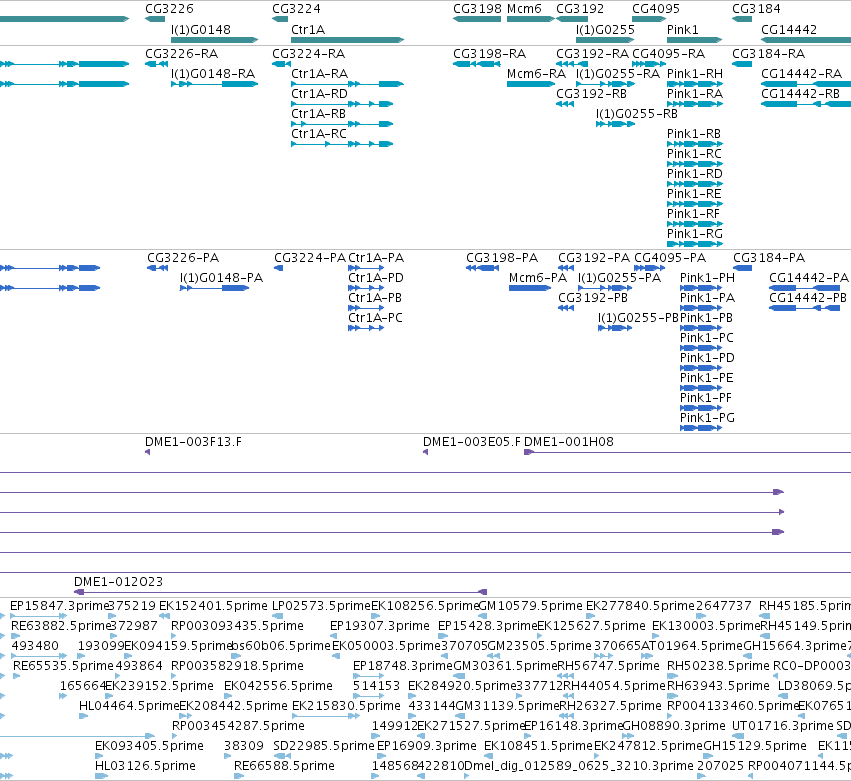Select EST EP15847.3prime label
The height and width of the screenshot is (781, 851).
coord(60,605)
